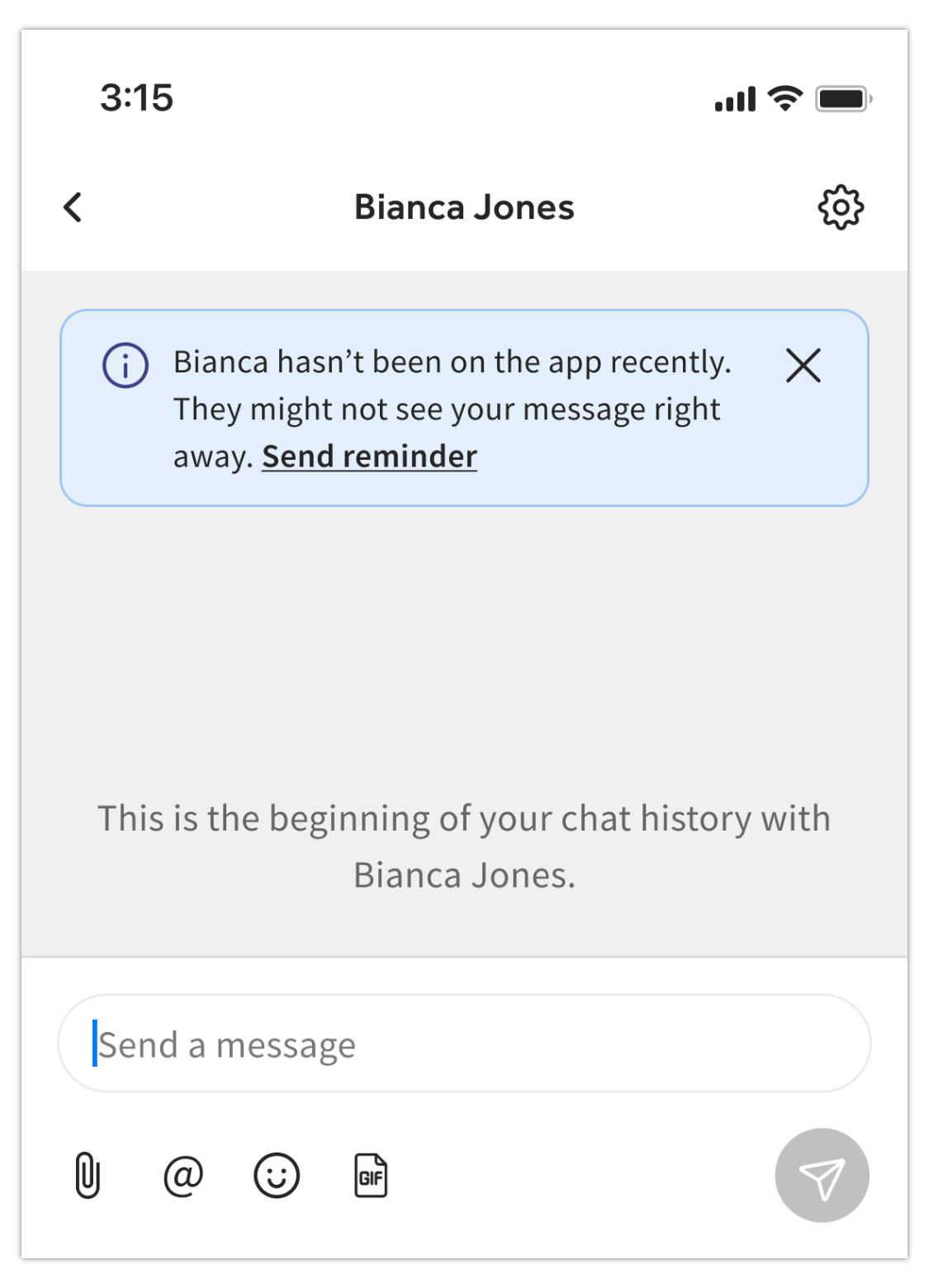
Task: Tap the 3:15 clock in status bar
Action: tap(137, 98)
